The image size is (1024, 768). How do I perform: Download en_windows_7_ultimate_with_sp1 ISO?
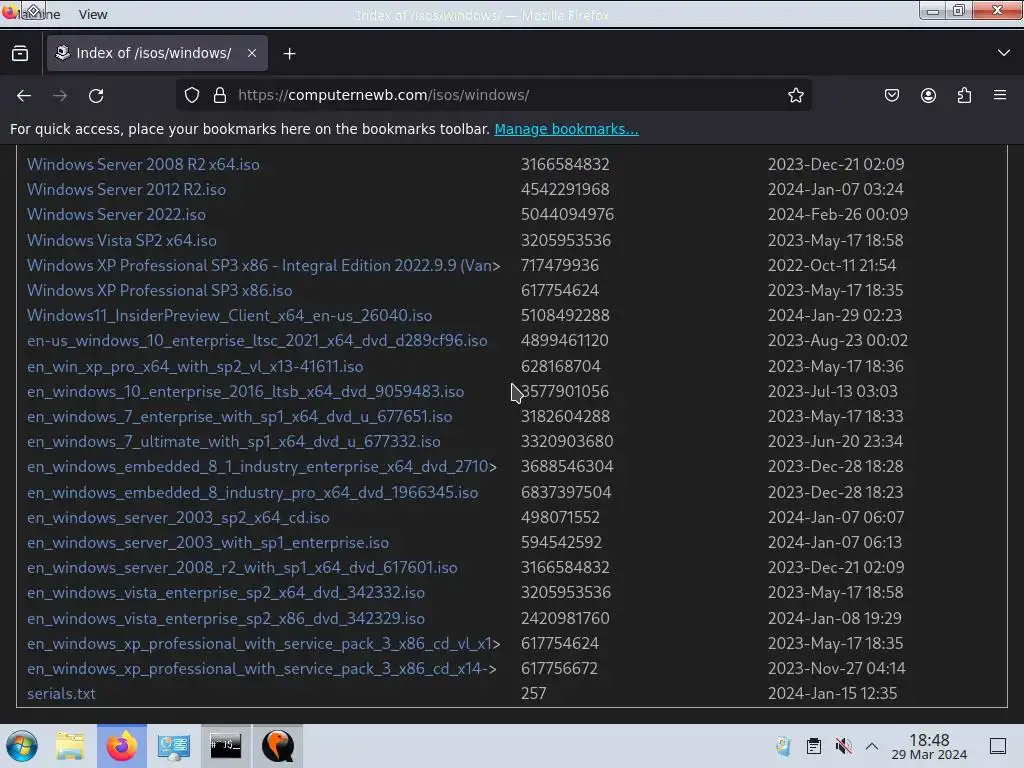click(233, 442)
